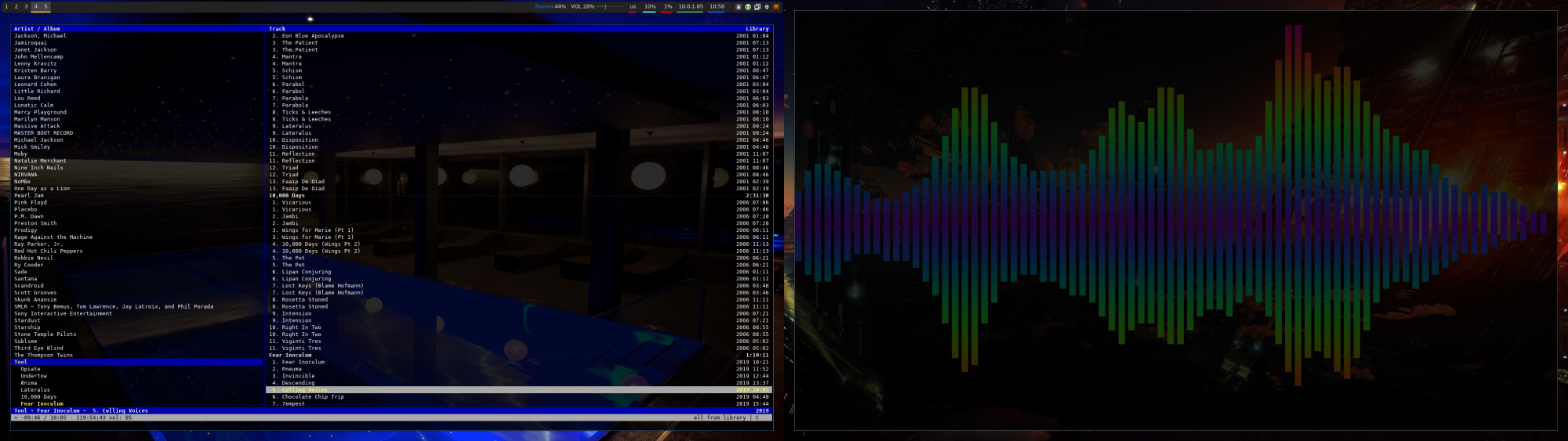Select the Ænima album under Tool
1568x441 pixels.
click(29, 383)
